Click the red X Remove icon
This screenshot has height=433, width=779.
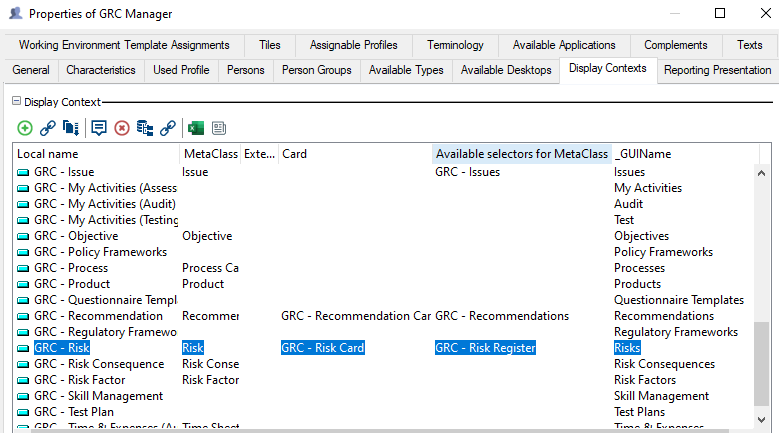[x=122, y=128]
